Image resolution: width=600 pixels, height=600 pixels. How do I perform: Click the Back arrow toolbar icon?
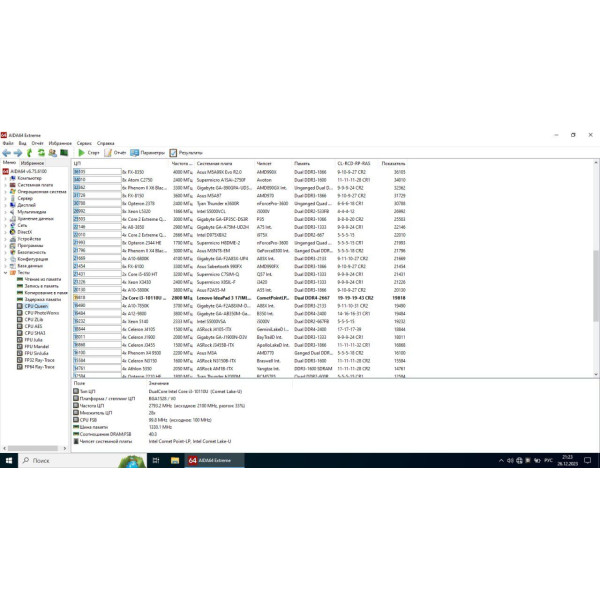pos(7,153)
